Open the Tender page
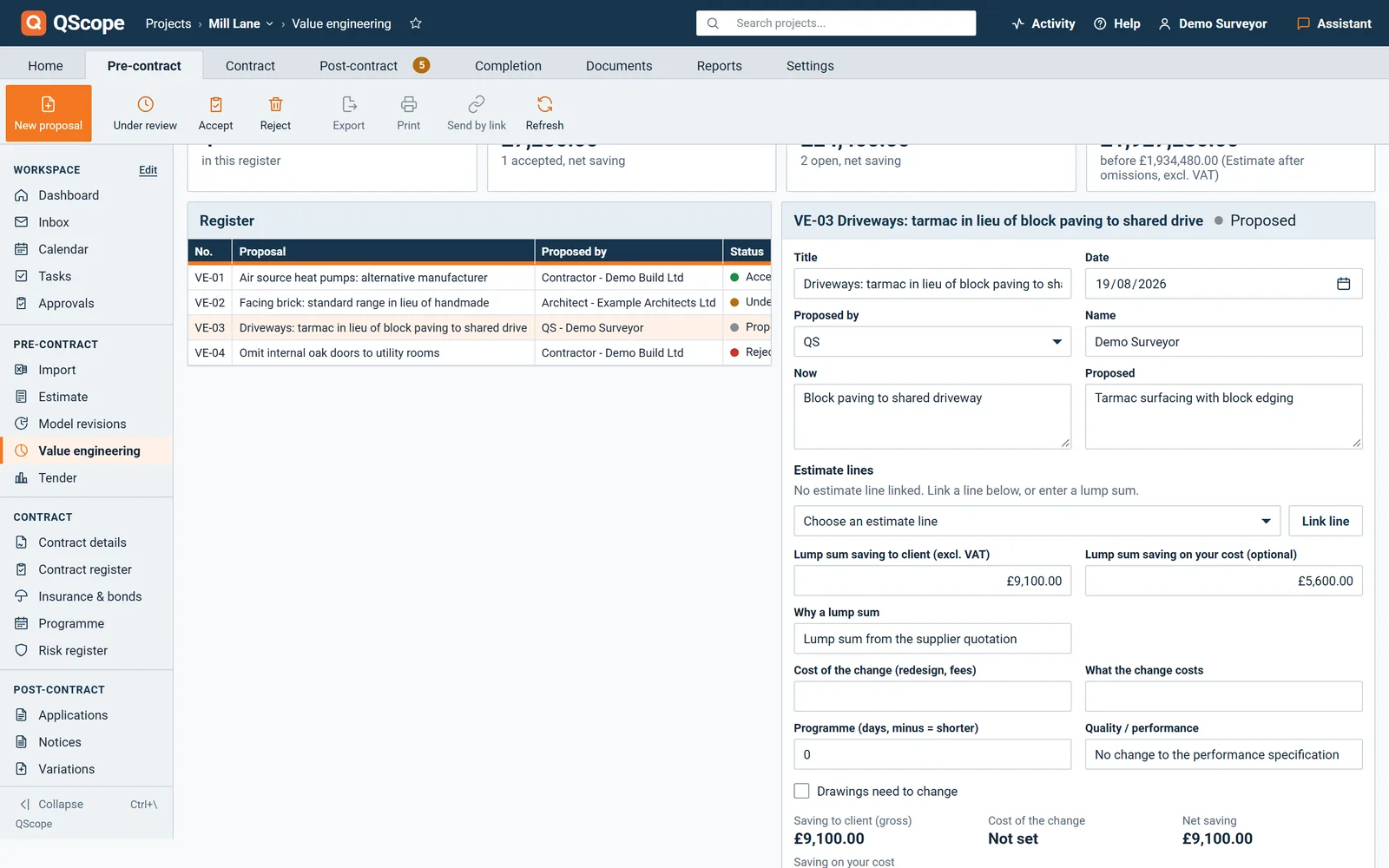Image resolution: width=1389 pixels, height=868 pixels. click(86, 477)
